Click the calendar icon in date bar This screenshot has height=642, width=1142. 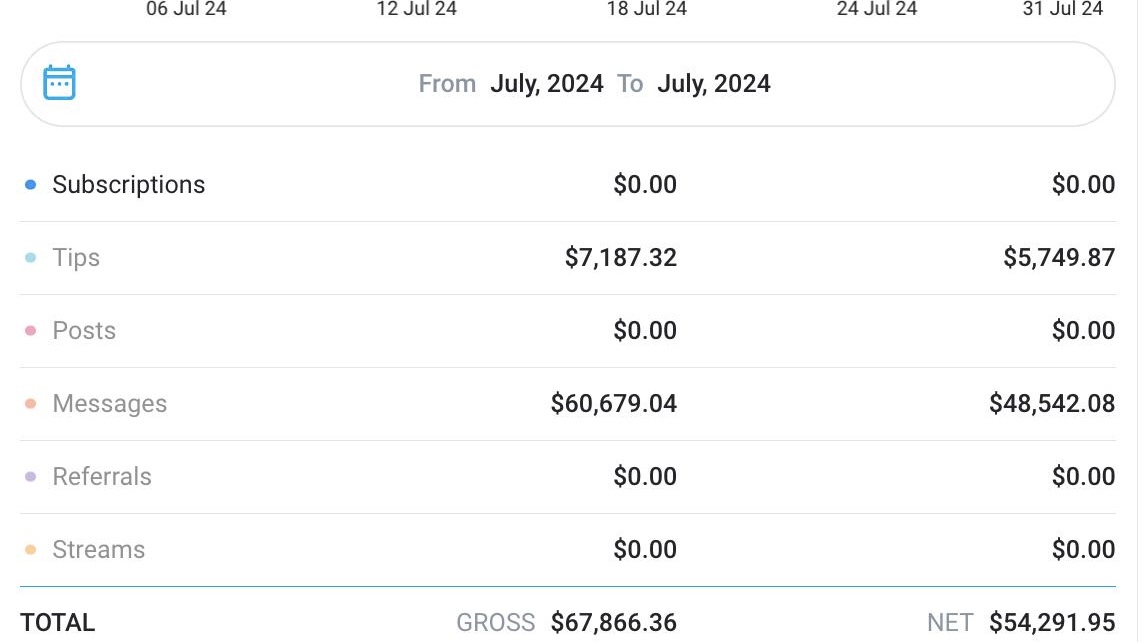tap(60, 83)
